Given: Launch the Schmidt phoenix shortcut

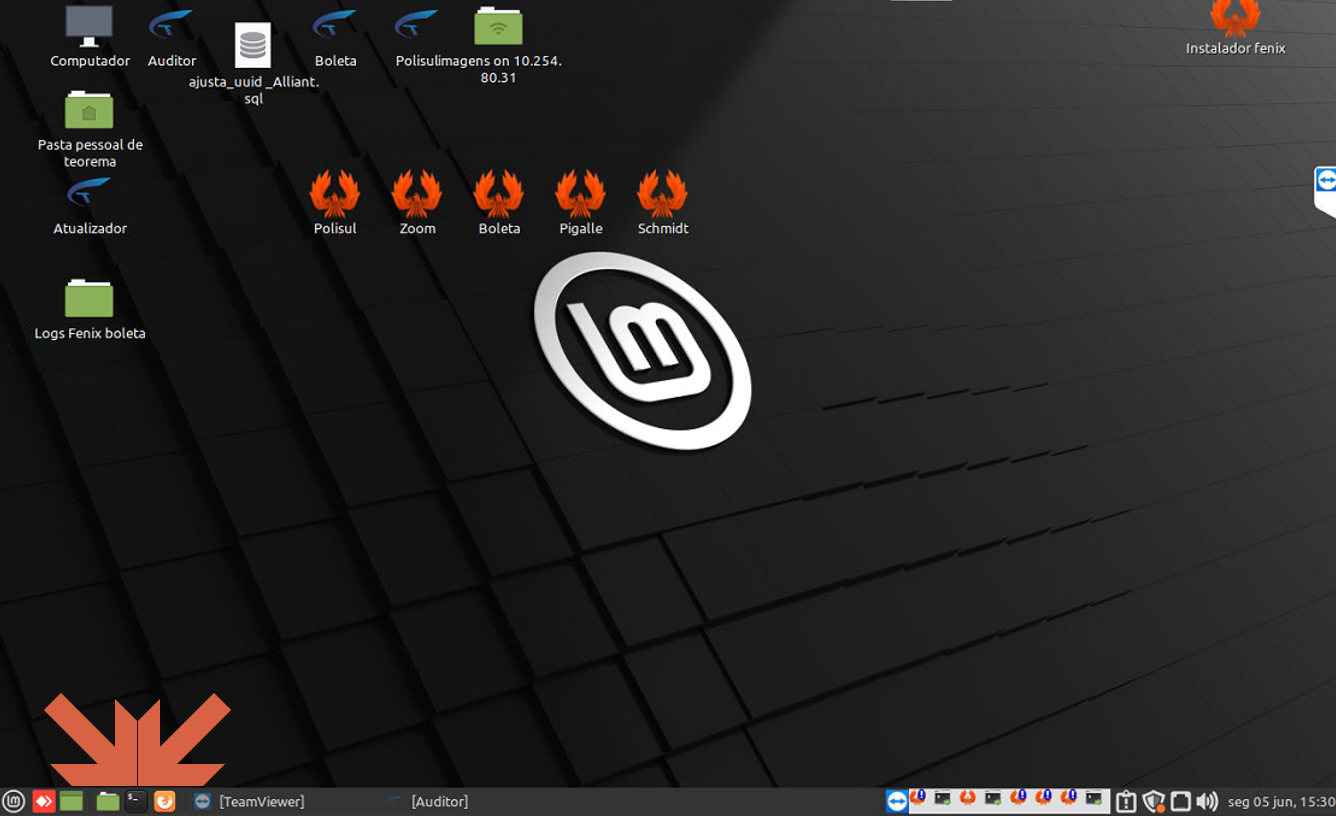Looking at the screenshot, I should point(663,202).
